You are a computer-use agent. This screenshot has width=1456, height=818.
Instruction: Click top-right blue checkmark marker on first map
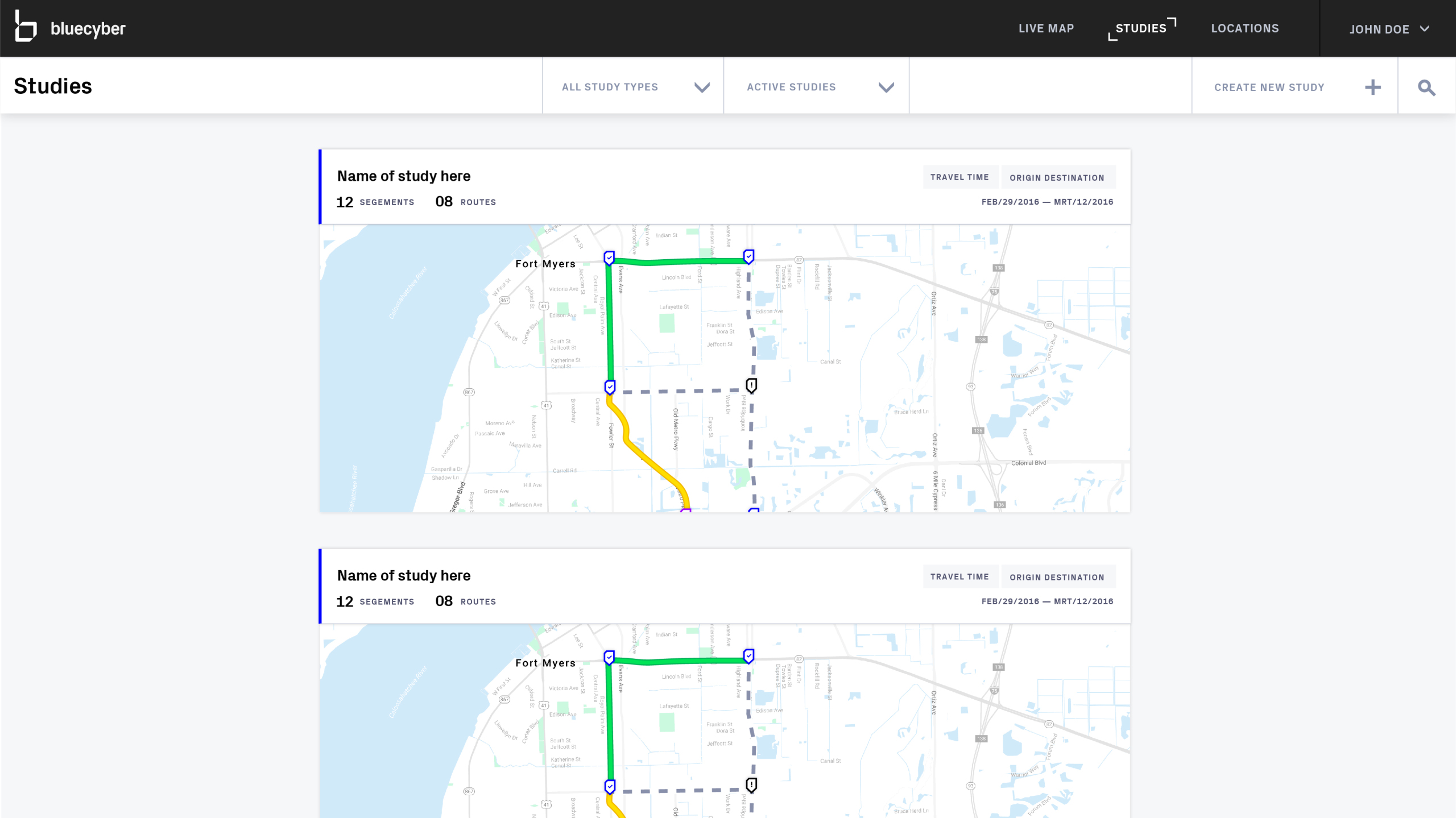(x=749, y=256)
